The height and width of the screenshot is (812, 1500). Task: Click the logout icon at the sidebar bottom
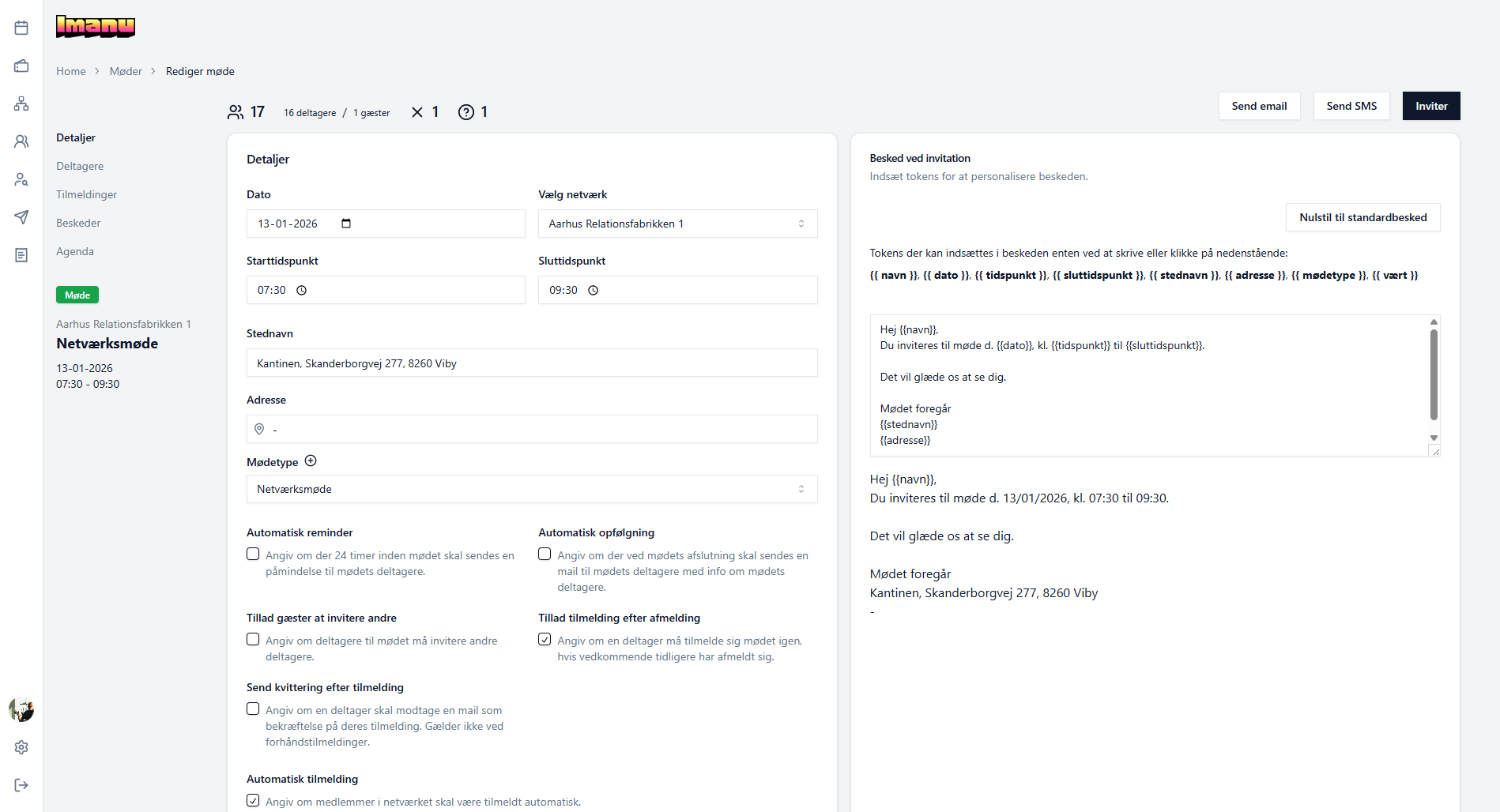click(21, 785)
